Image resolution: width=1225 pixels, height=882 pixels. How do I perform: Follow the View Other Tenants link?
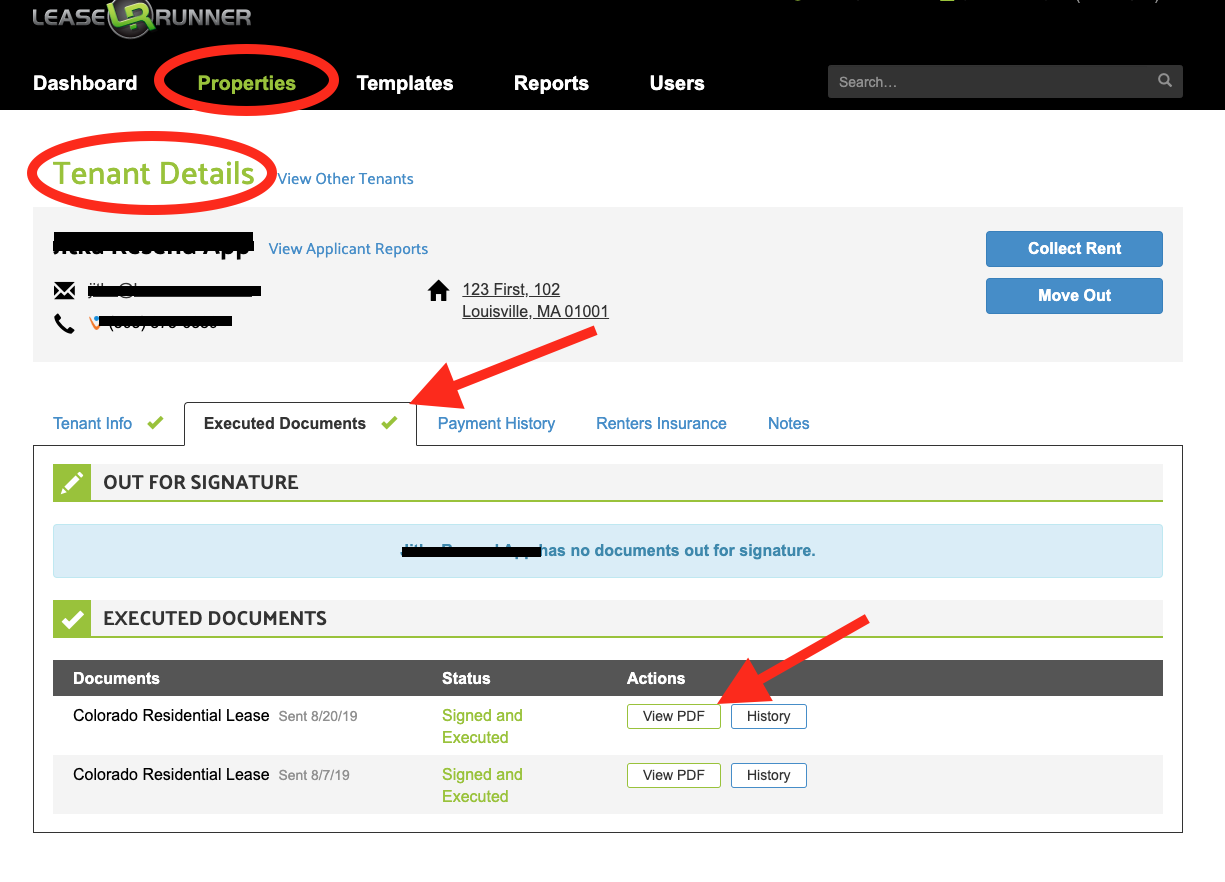pyautogui.click(x=345, y=179)
